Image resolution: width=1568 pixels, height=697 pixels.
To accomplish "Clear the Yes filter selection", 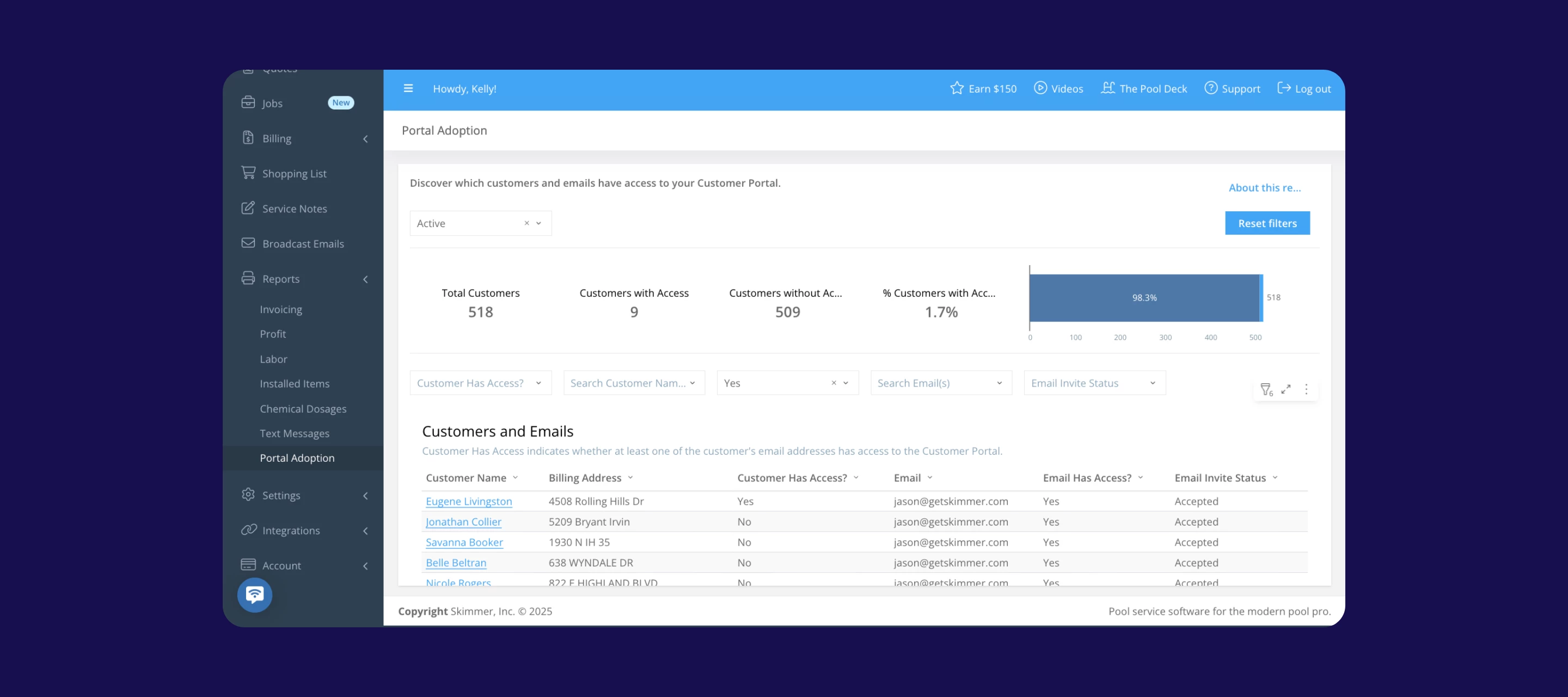I will 834,383.
